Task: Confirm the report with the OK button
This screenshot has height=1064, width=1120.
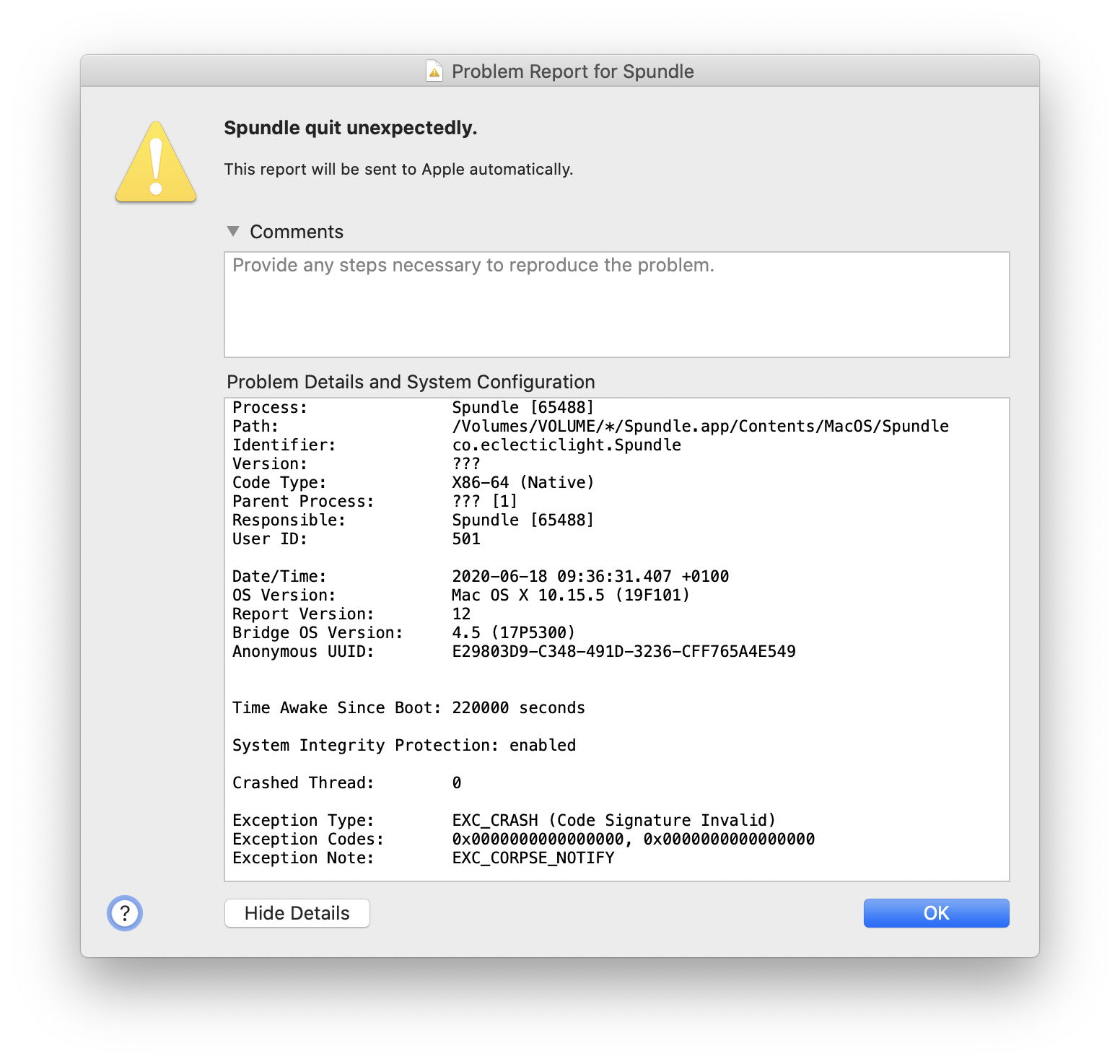Action: (936, 913)
